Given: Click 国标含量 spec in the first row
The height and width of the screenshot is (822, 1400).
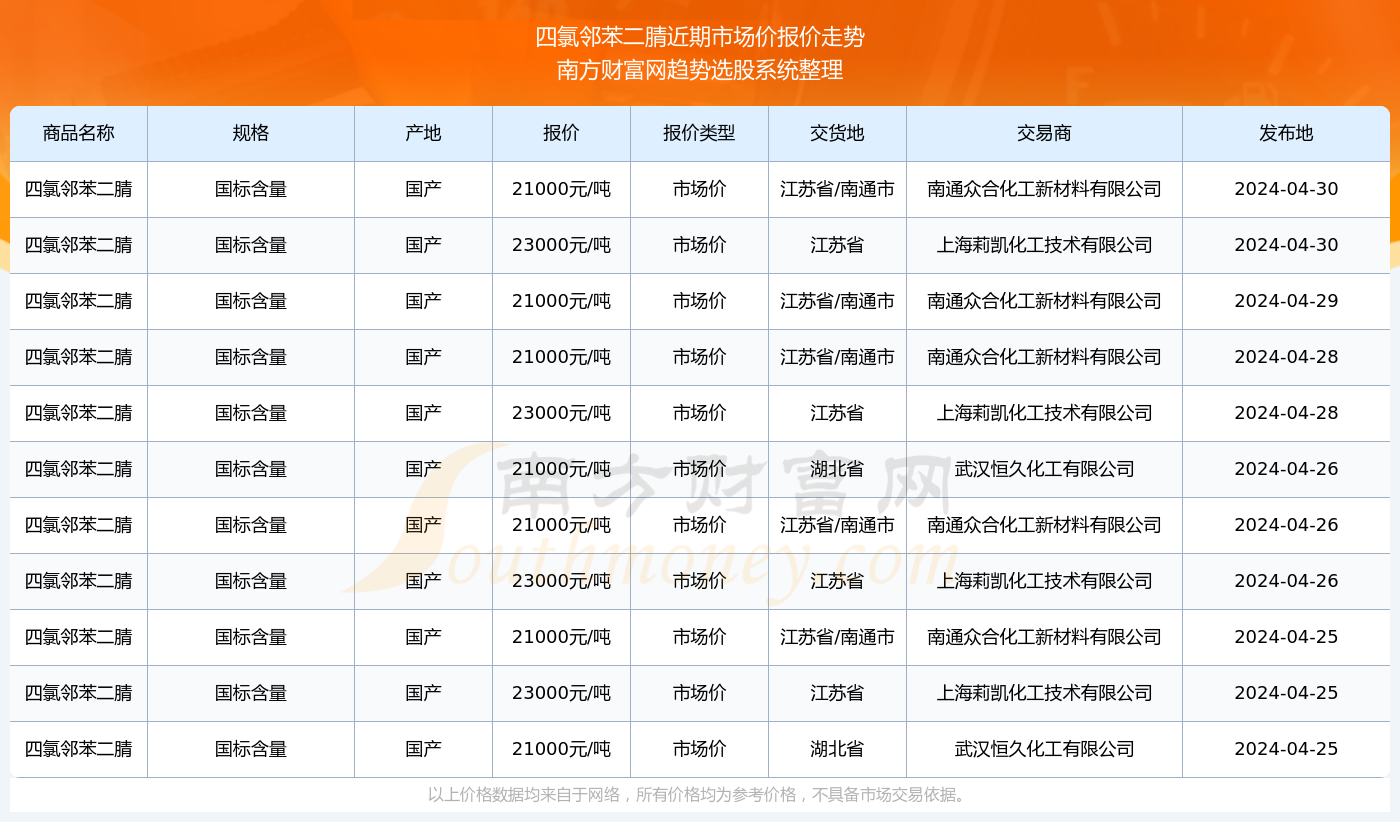Looking at the screenshot, I should 251,189.
